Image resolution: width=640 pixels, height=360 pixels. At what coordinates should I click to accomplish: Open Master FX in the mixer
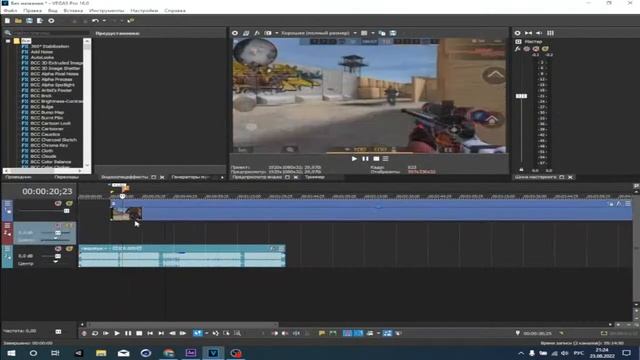click(x=518, y=49)
